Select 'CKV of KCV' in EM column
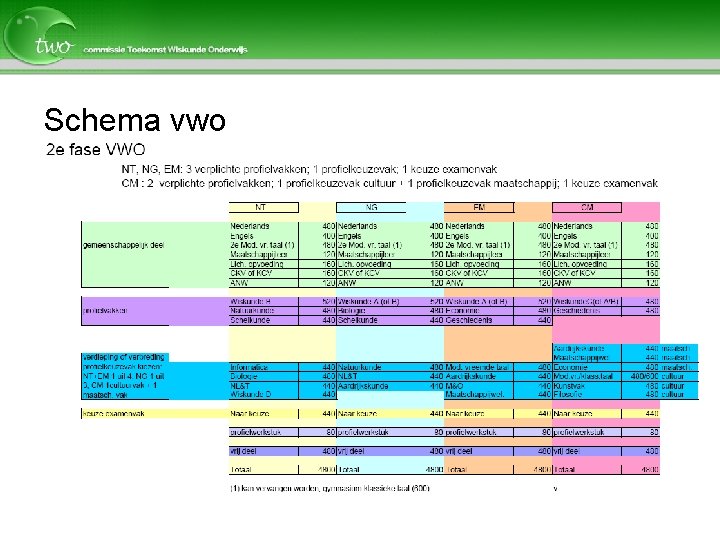This screenshot has height=540, width=720. pyautogui.click(x=466, y=273)
